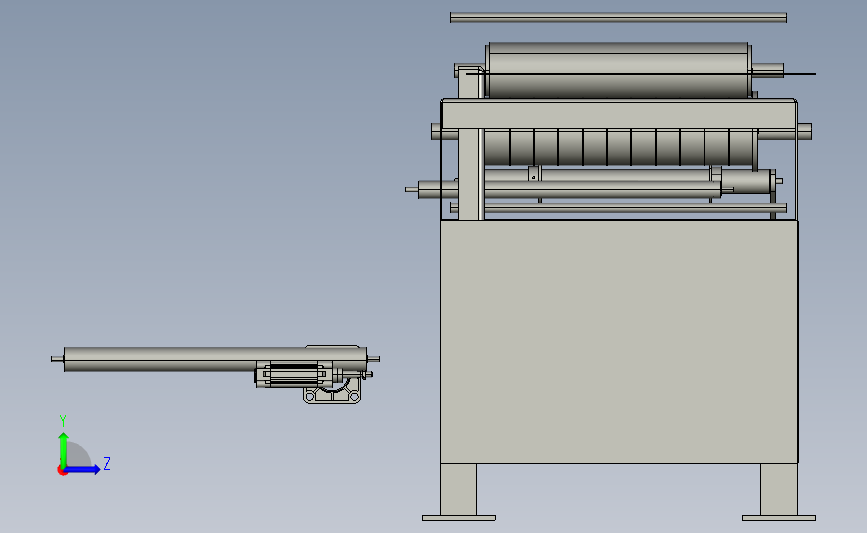Select the thin rod above the machine
Viewport: 867px width, 533px height.
pyautogui.click(x=618, y=18)
